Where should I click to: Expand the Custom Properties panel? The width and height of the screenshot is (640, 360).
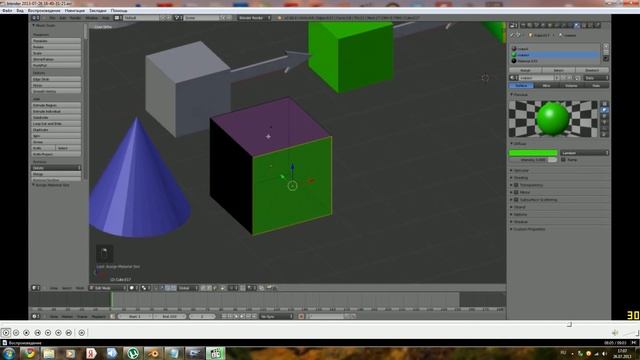point(528,229)
